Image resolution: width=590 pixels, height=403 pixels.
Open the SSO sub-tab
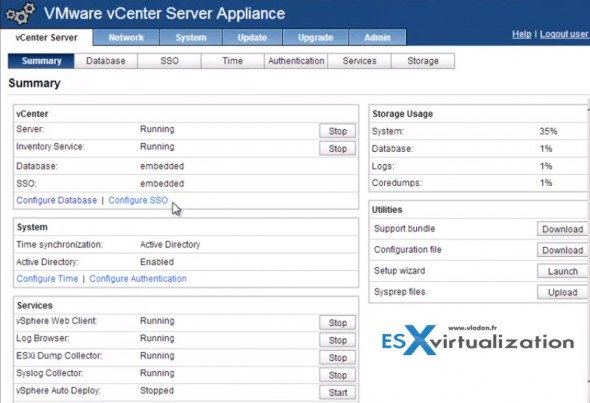coord(169,61)
